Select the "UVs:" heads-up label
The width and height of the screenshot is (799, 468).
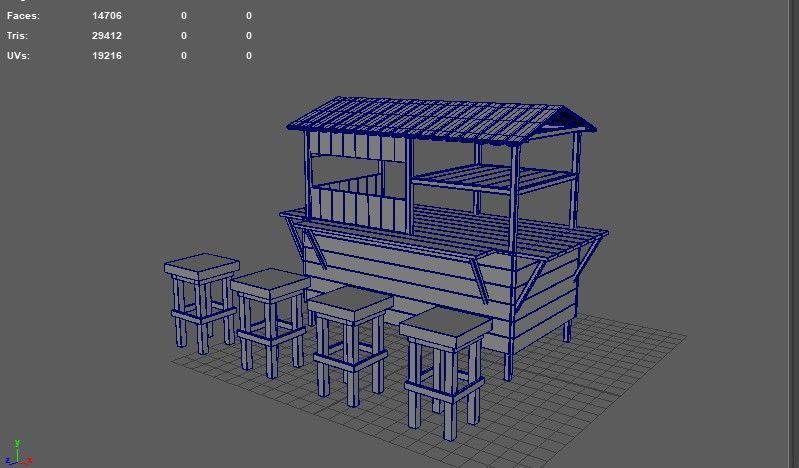point(18,56)
